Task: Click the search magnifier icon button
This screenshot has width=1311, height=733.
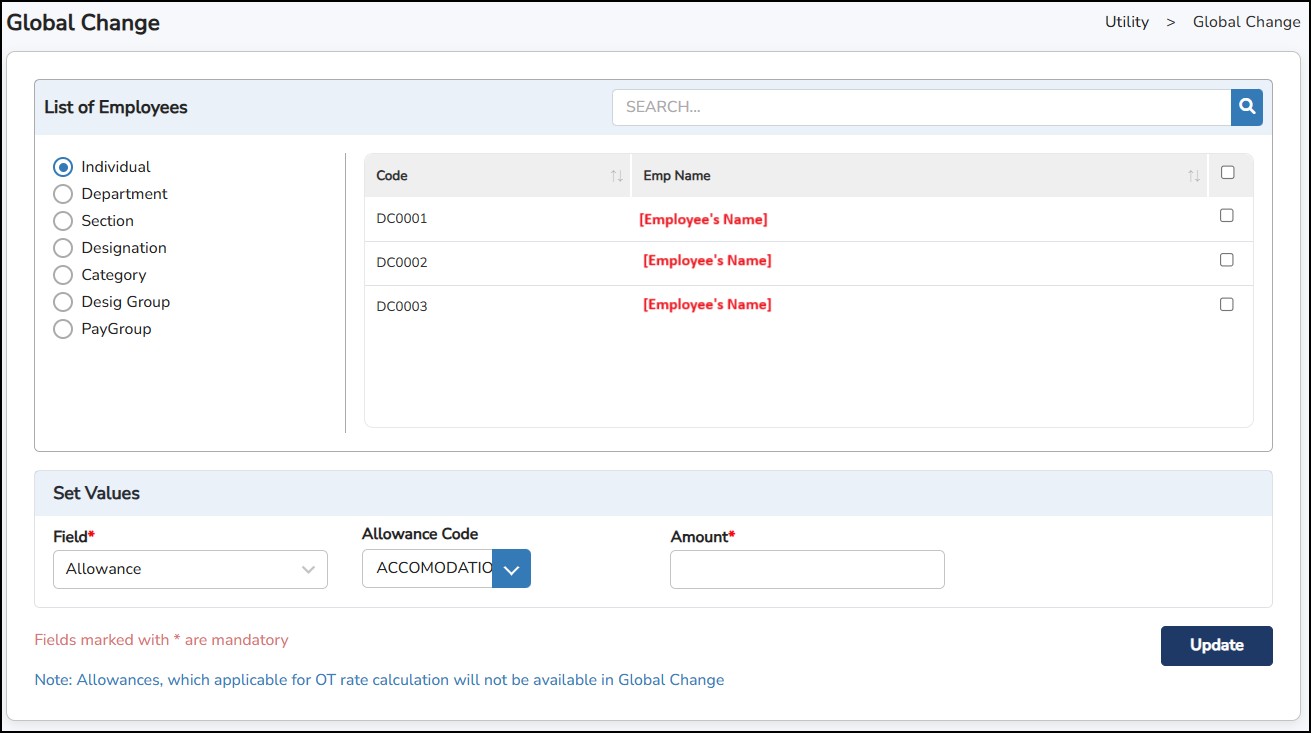Action: pyautogui.click(x=1246, y=107)
